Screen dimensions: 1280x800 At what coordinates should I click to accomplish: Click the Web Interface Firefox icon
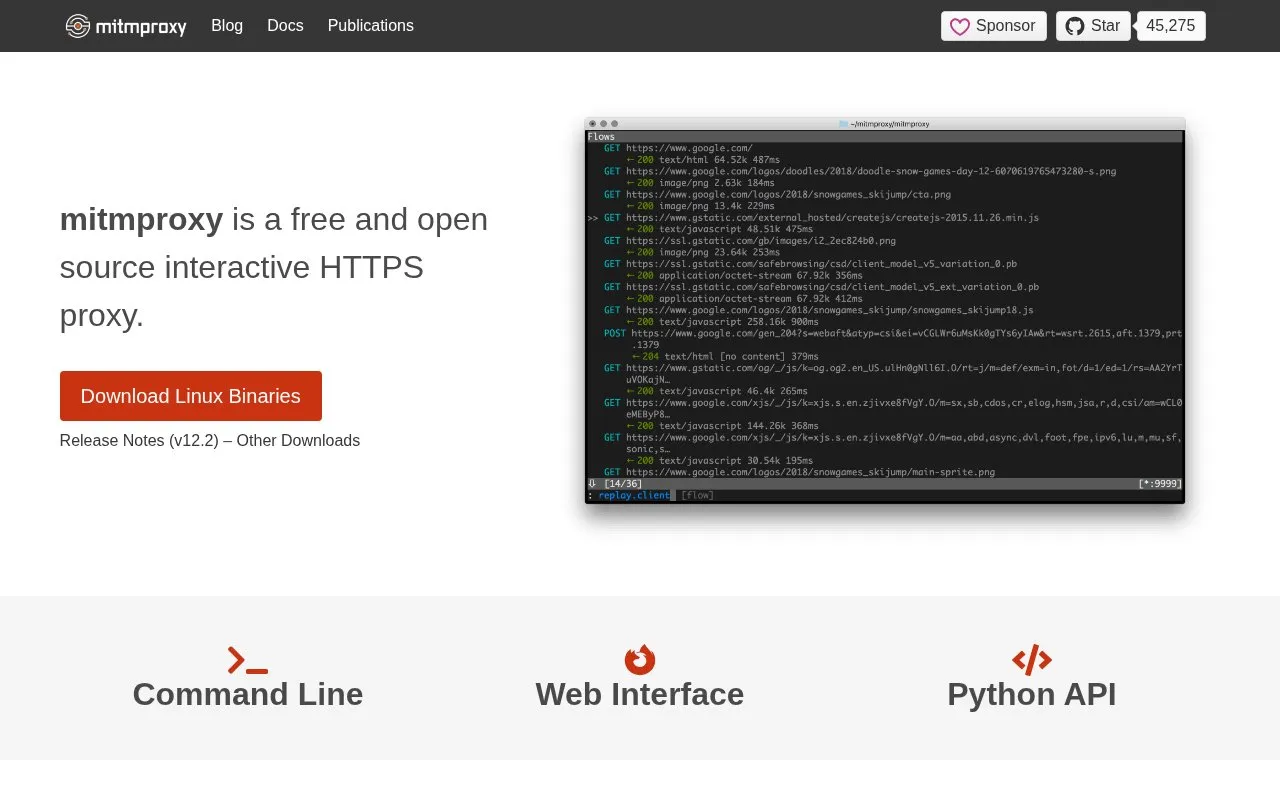click(640, 660)
